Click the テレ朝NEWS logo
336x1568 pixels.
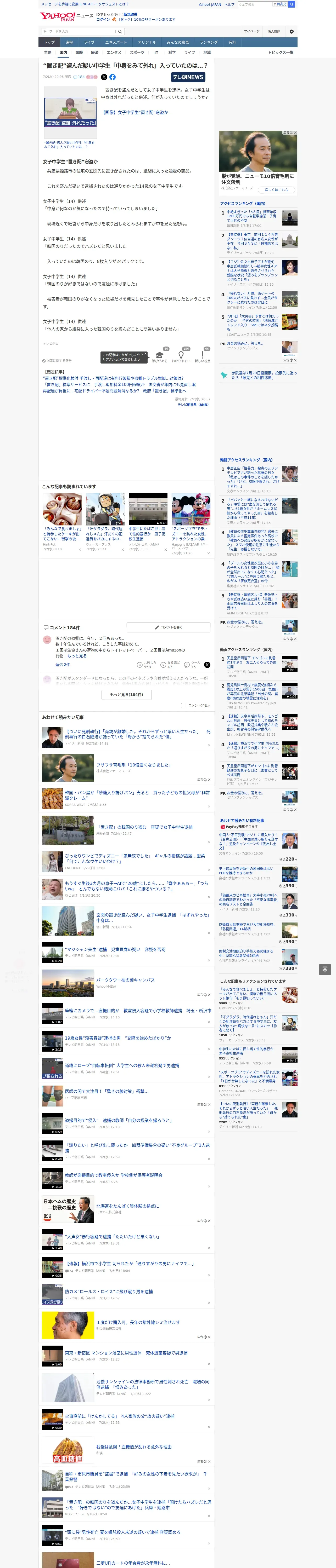[188, 77]
